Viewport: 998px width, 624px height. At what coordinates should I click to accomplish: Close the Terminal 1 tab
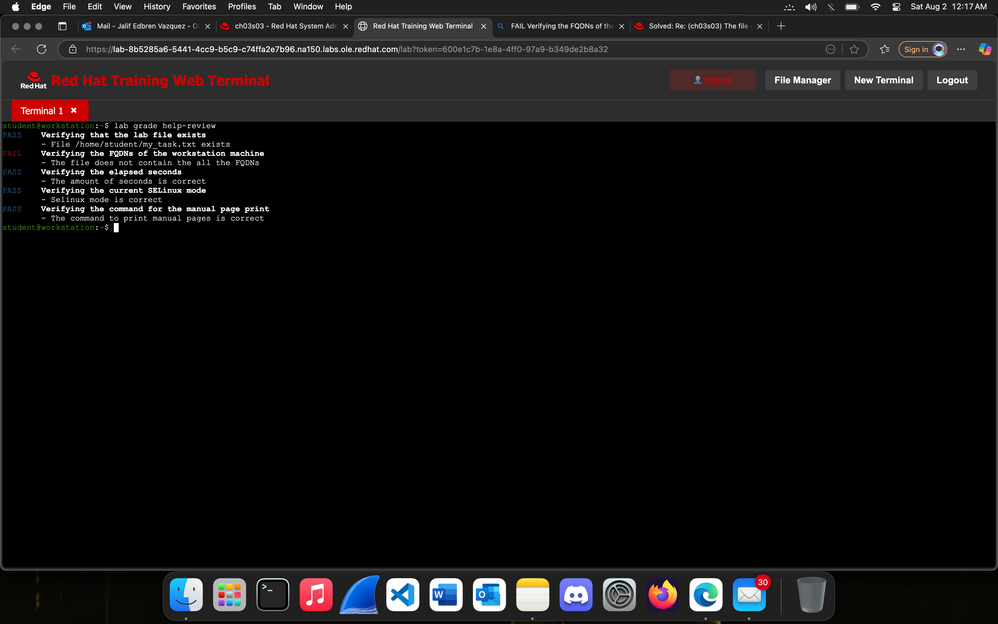pos(73,111)
